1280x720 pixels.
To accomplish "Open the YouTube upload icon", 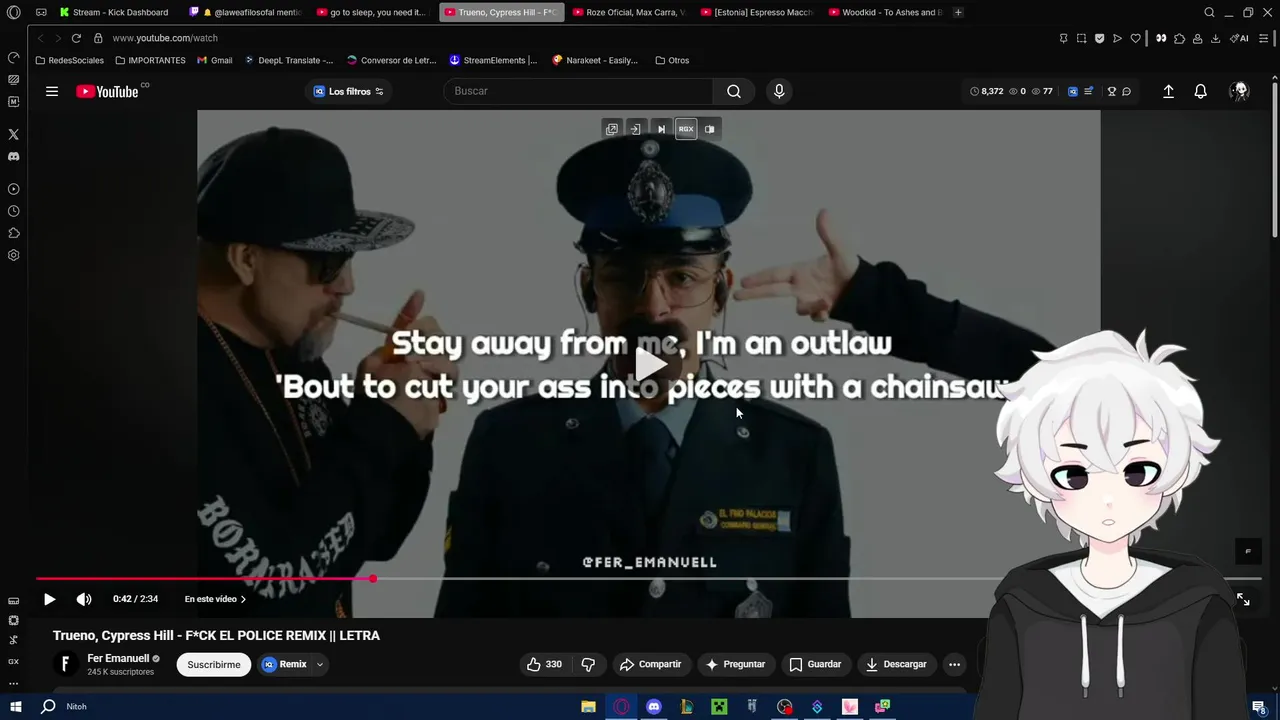I will (1168, 91).
